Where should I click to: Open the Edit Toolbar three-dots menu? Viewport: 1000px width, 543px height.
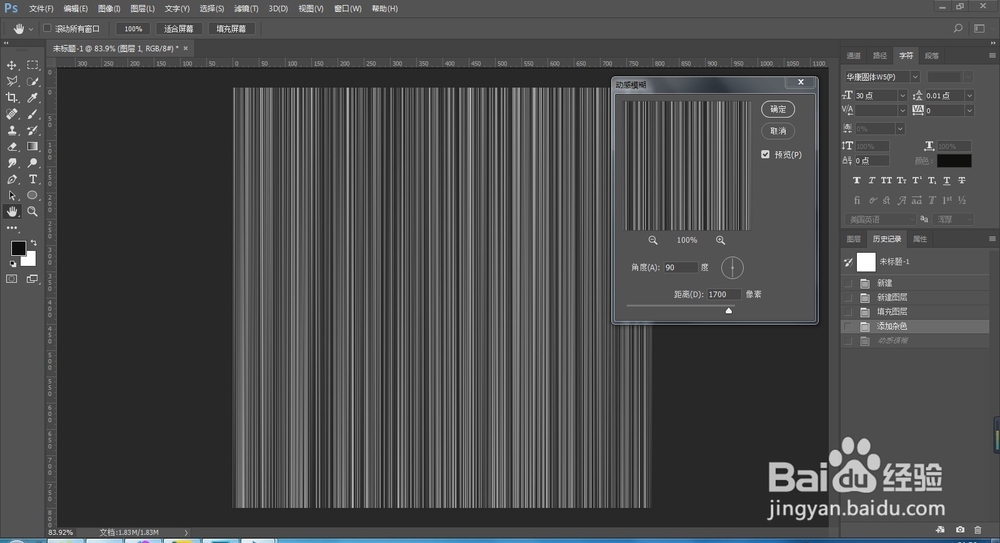pyautogui.click(x=11, y=228)
